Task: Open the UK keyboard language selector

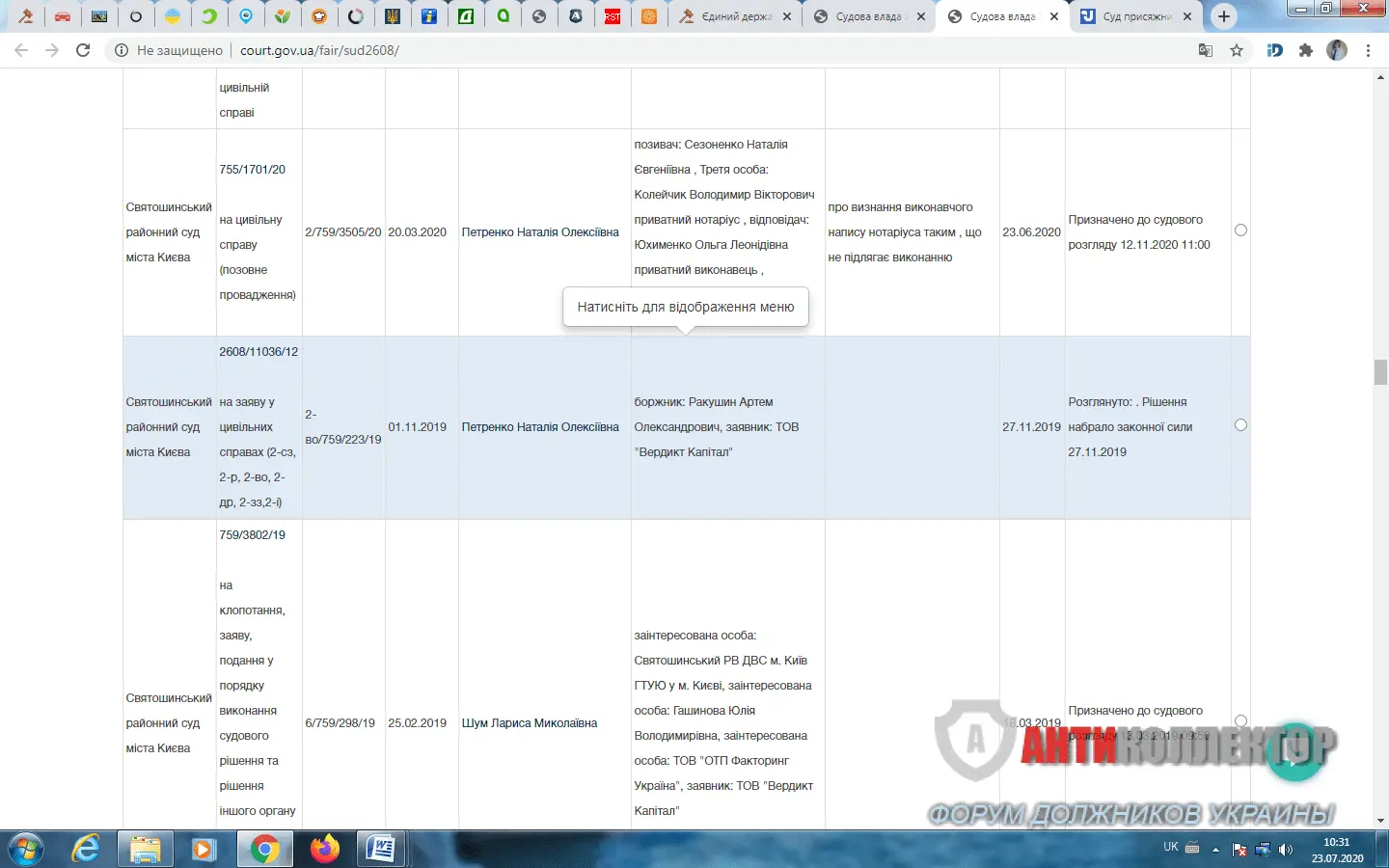Action: click(x=1170, y=847)
